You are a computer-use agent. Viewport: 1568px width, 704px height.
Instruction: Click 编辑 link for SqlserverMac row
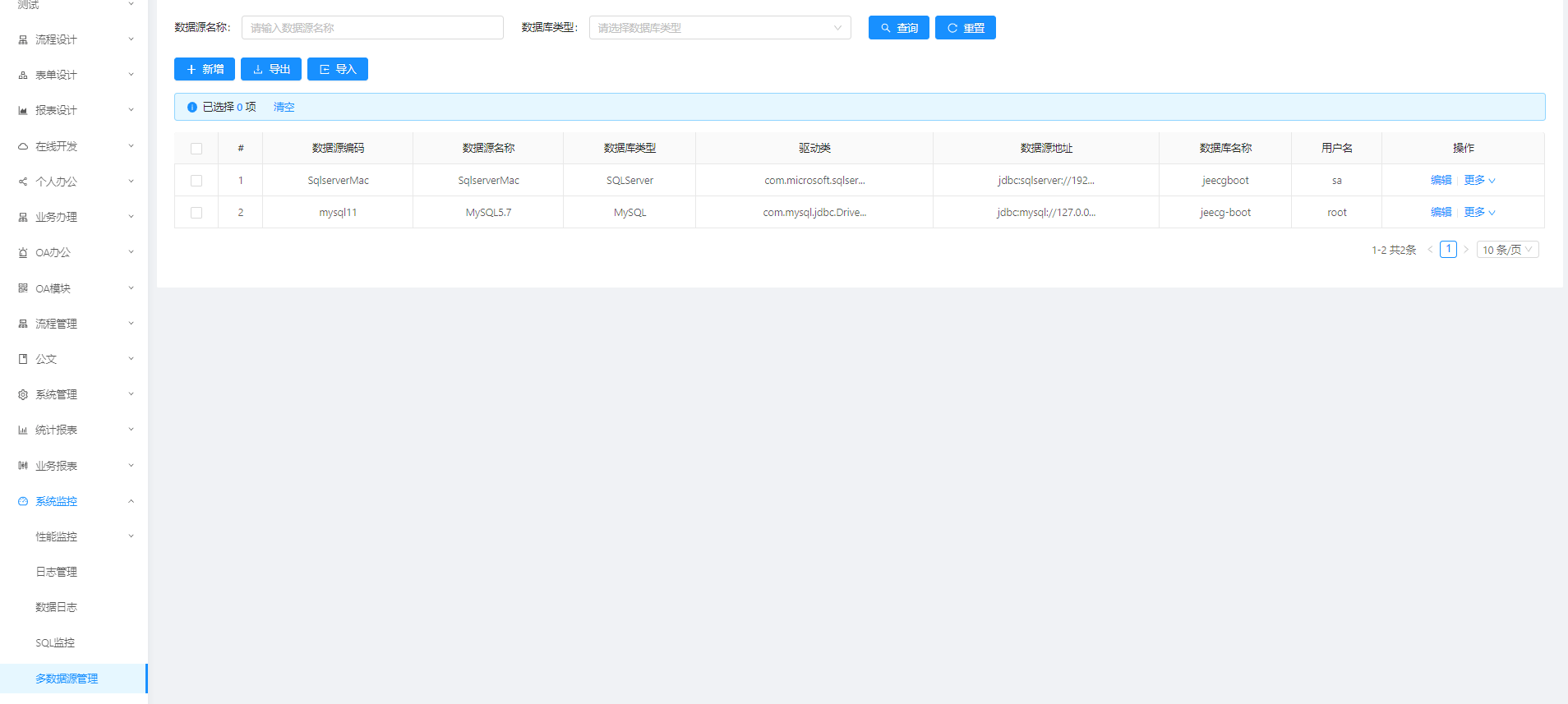click(x=1441, y=181)
